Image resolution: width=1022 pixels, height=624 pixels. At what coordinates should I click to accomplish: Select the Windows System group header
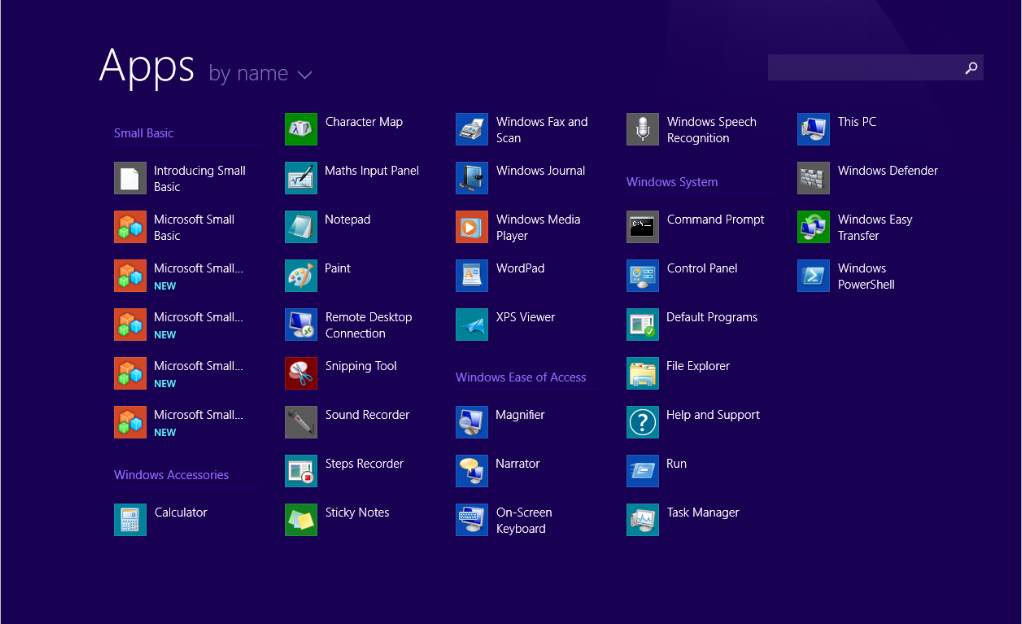pos(672,182)
